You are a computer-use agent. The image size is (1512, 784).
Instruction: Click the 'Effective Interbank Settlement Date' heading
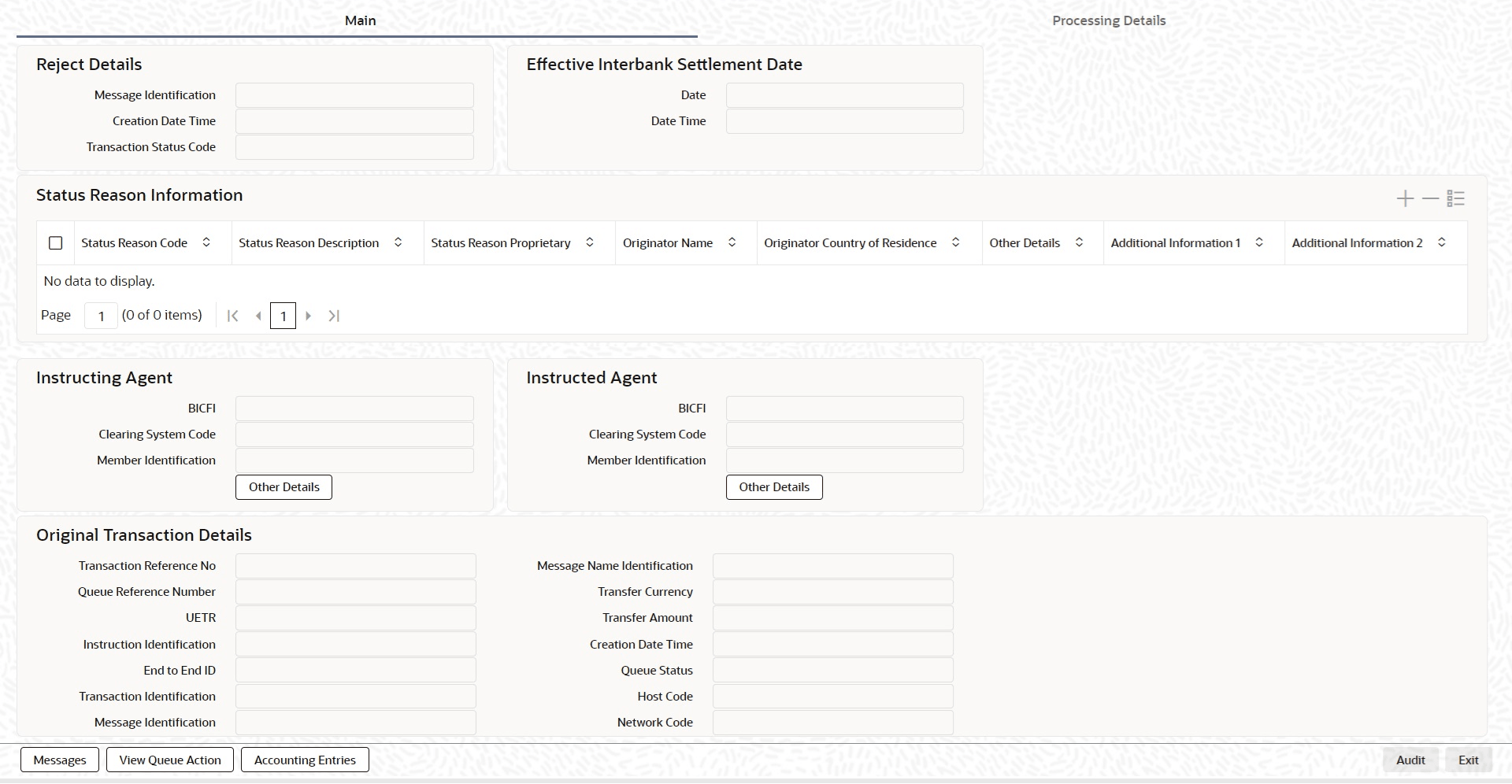[x=665, y=65]
